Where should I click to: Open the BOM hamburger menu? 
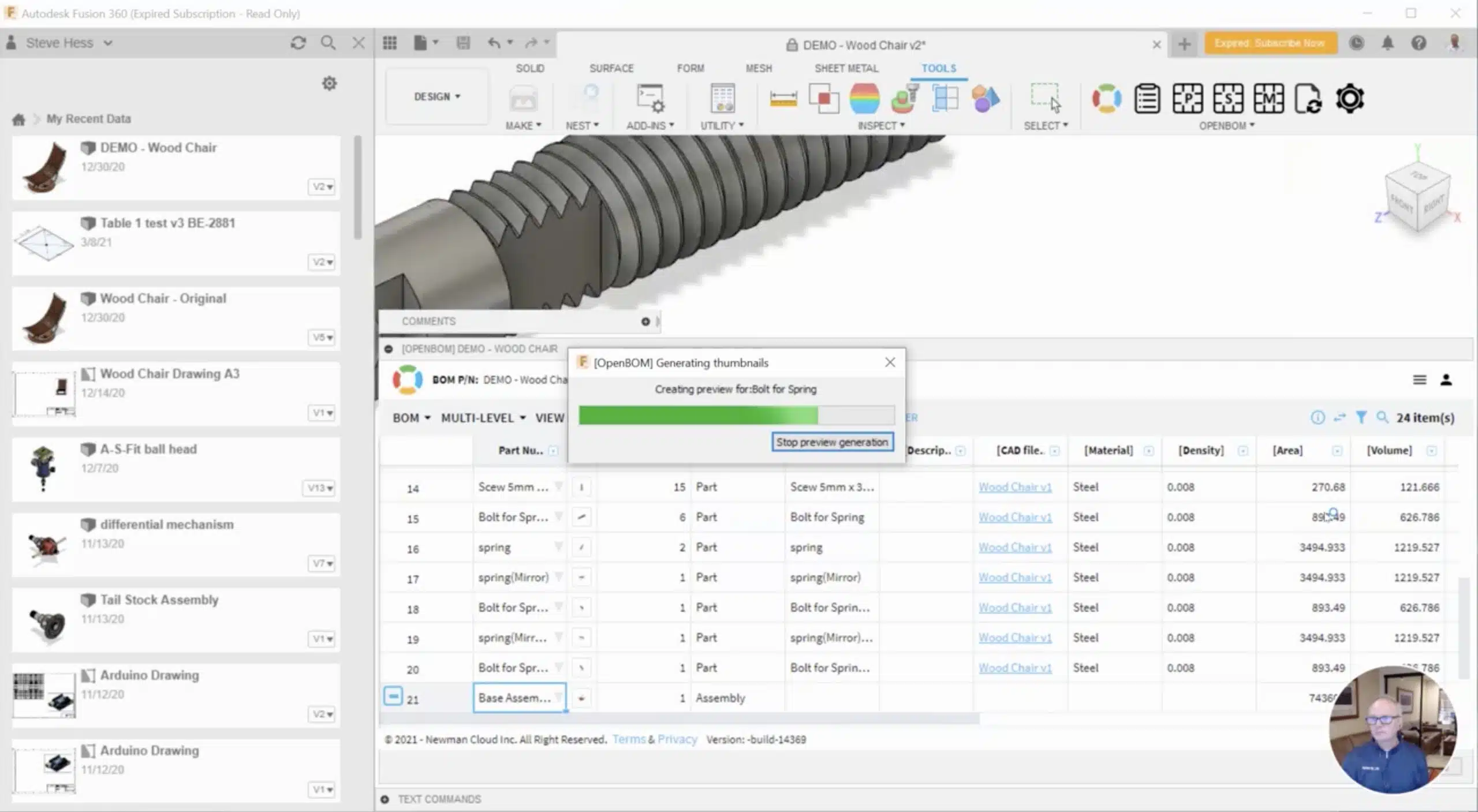[x=1420, y=380]
